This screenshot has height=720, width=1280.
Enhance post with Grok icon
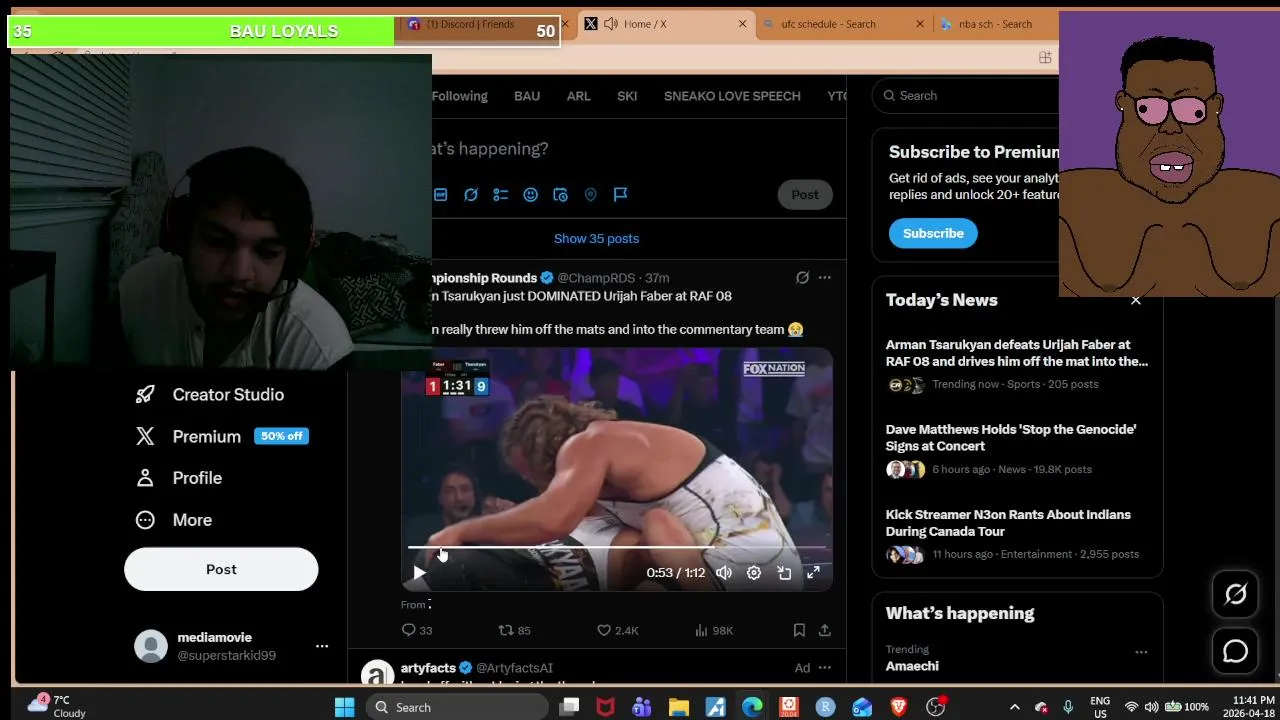(471, 195)
